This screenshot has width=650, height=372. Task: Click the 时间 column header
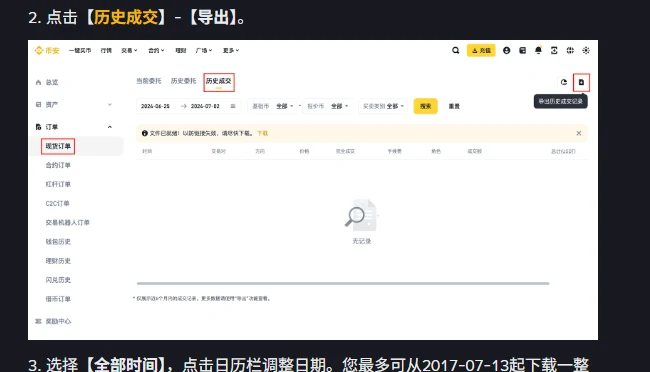[x=147, y=151]
